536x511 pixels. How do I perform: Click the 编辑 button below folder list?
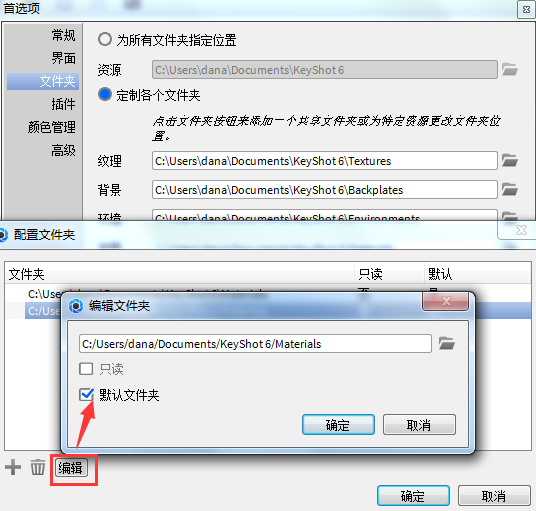(71, 468)
